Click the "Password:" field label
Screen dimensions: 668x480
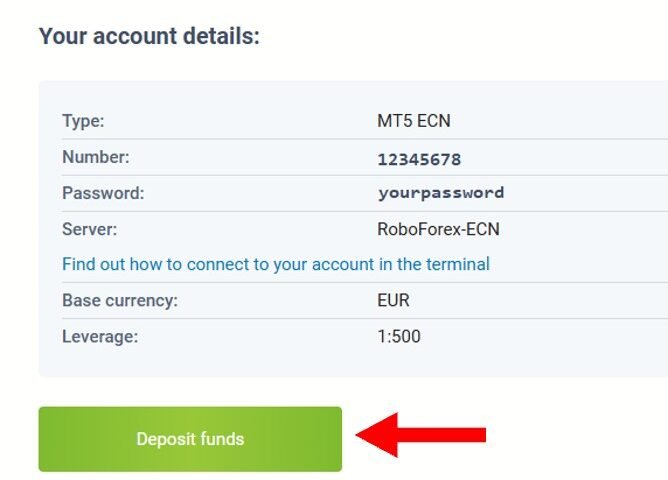click(x=103, y=193)
